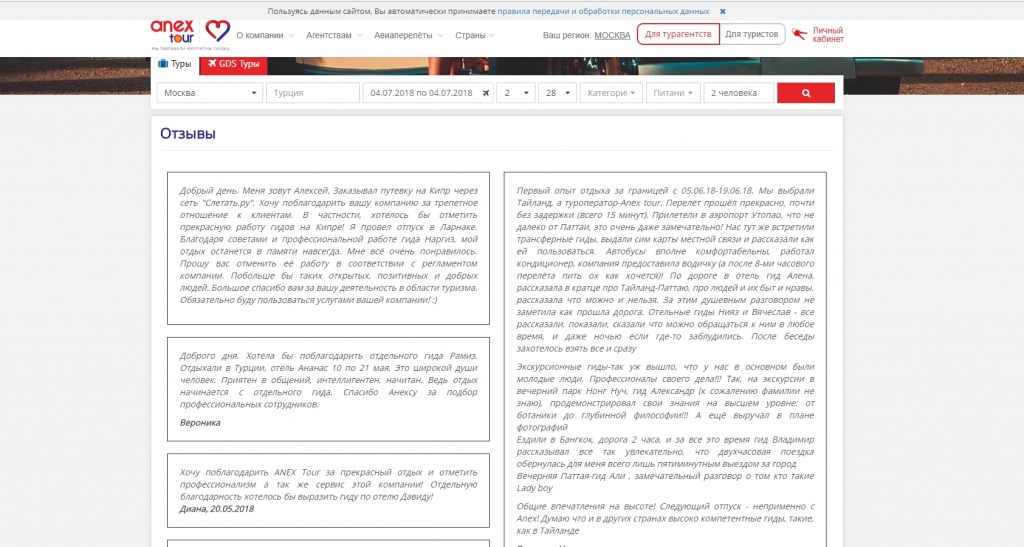The width and height of the screenshot is (1024, 547).
Task: Open the Питание dropdown
Action: [x=673, y=93]
